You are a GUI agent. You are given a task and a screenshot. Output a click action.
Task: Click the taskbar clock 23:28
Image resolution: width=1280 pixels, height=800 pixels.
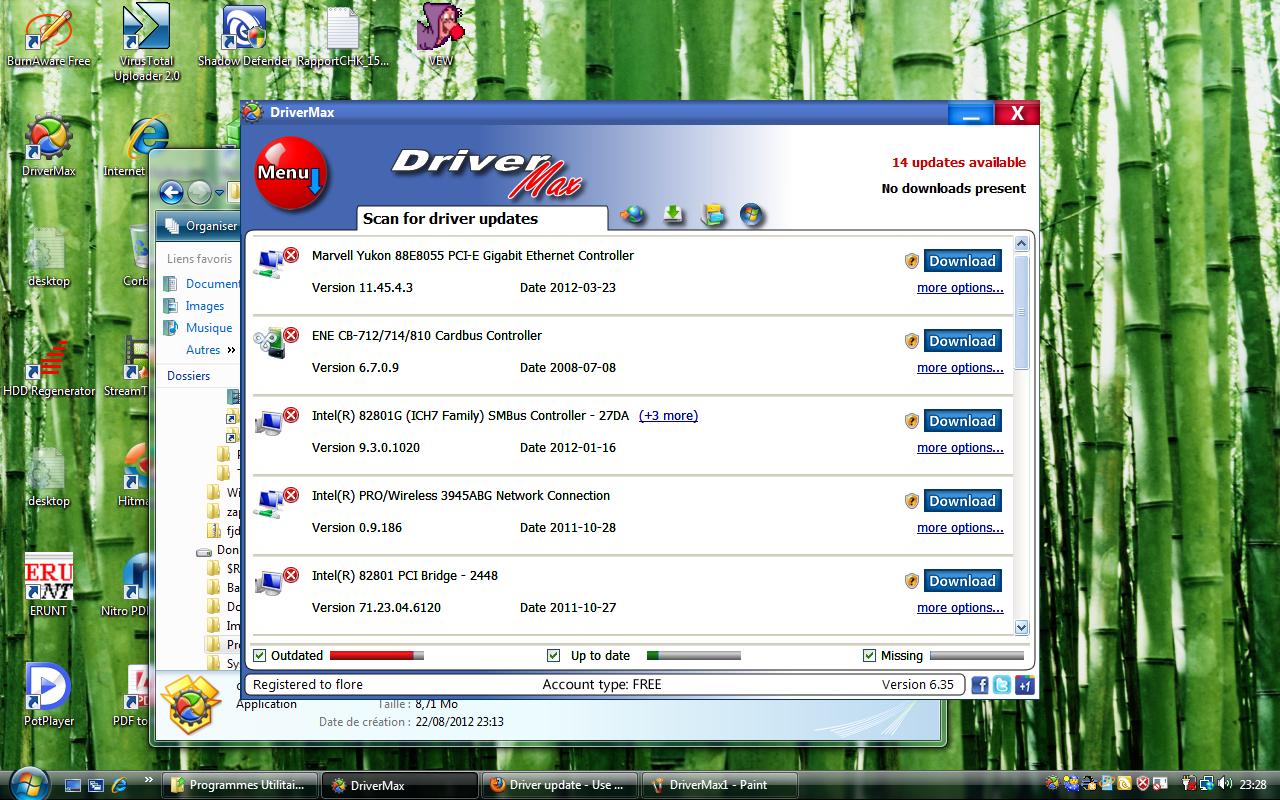(x=1255, y=785)
